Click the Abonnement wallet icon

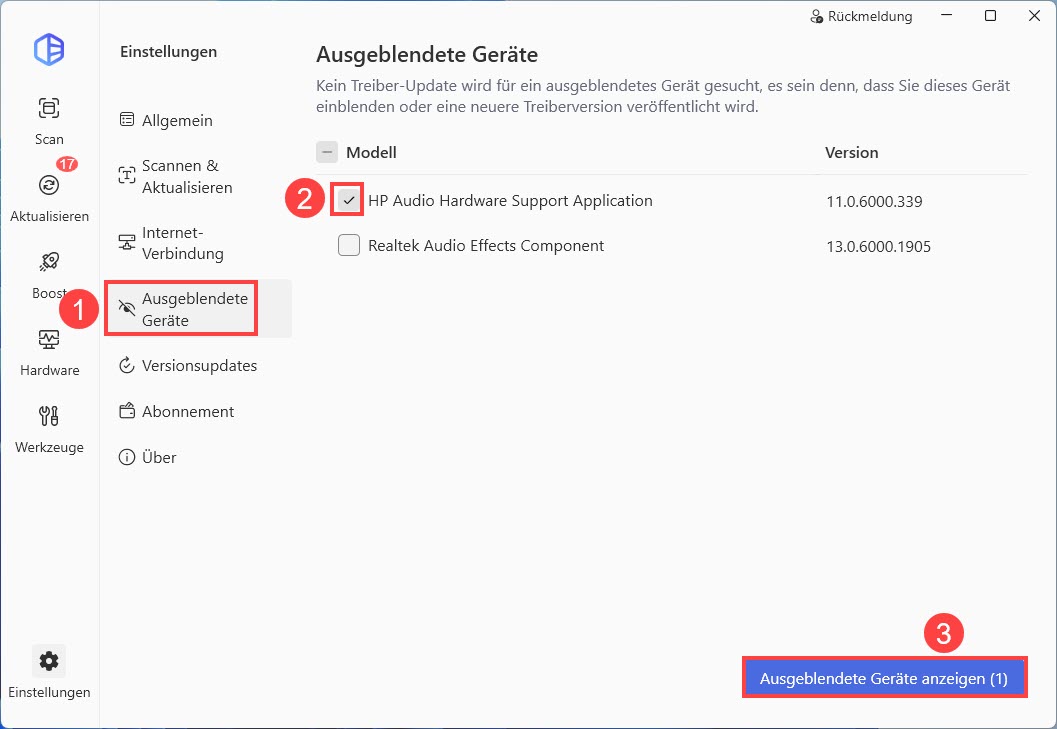(127, 411)
